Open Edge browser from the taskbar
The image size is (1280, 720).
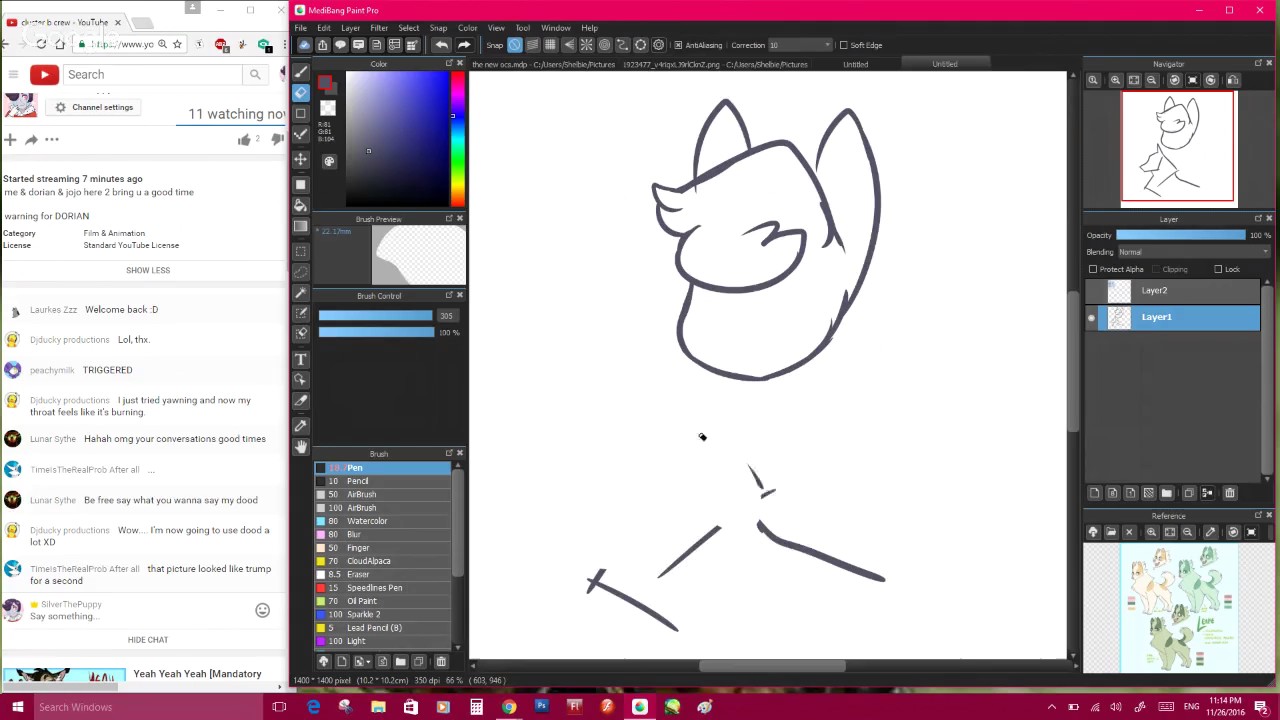[x=313, y=707]
